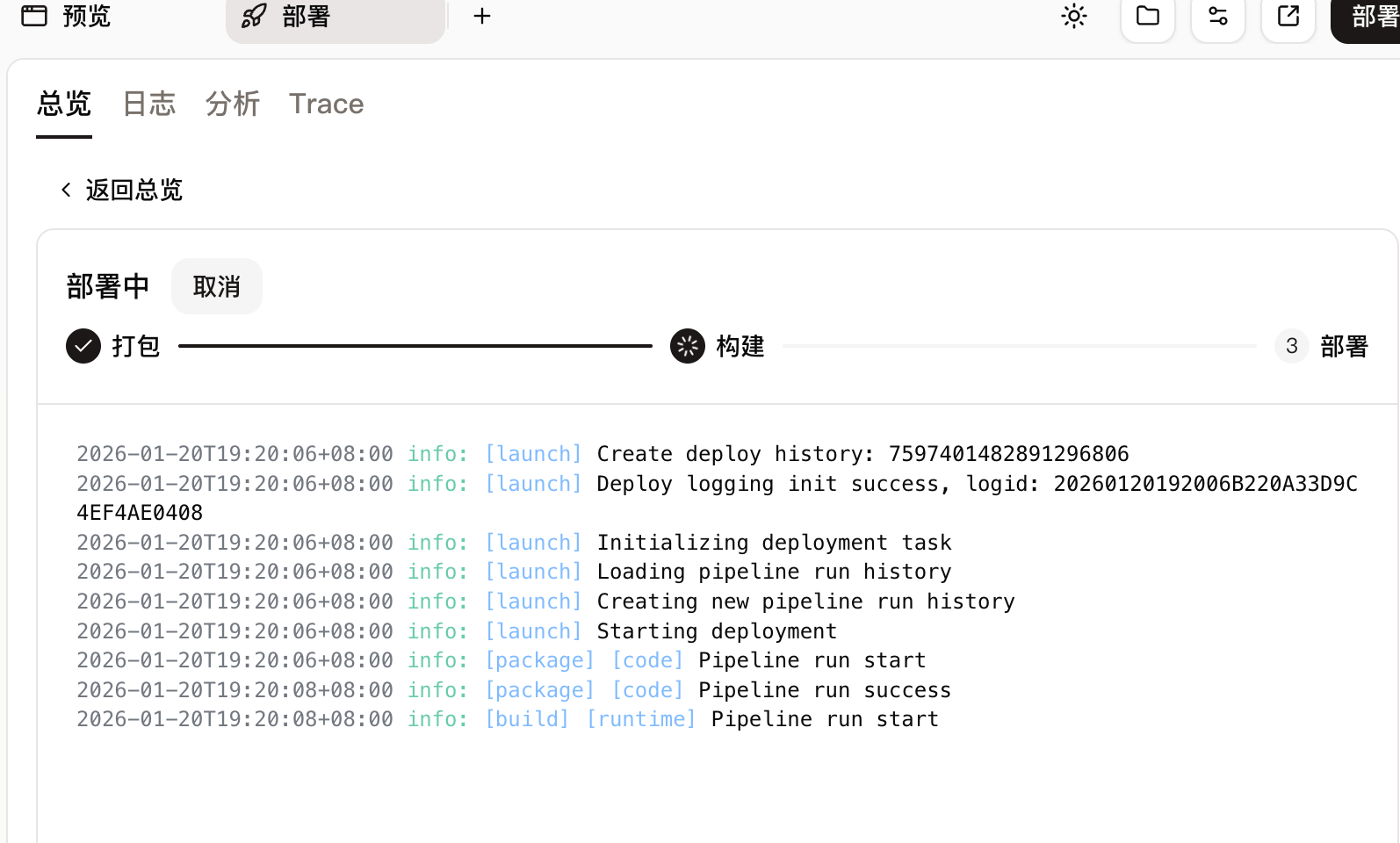Click the rocket icon on 部署 tab
Image resolution: width=1400 pixels, height=843 pixels.
click(254, 16)
